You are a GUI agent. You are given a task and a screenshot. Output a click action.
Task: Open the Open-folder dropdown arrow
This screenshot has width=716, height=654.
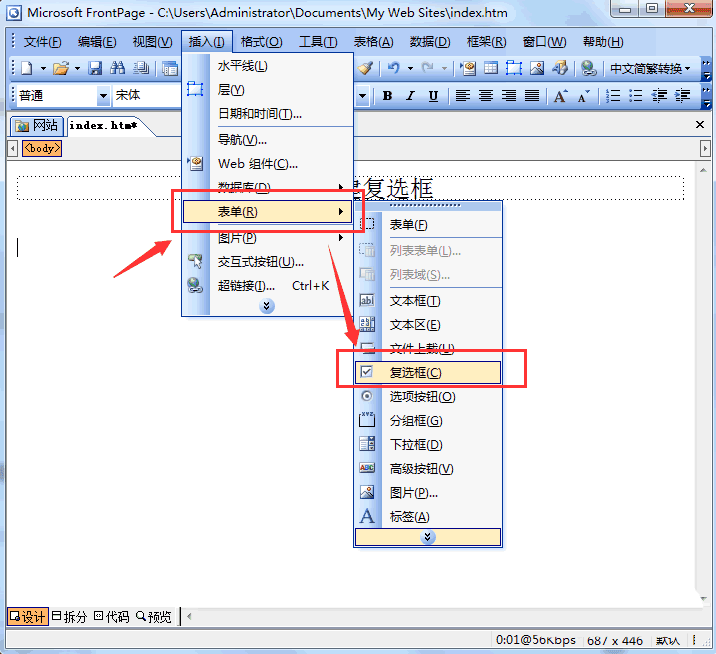click(x=77, y=69)
